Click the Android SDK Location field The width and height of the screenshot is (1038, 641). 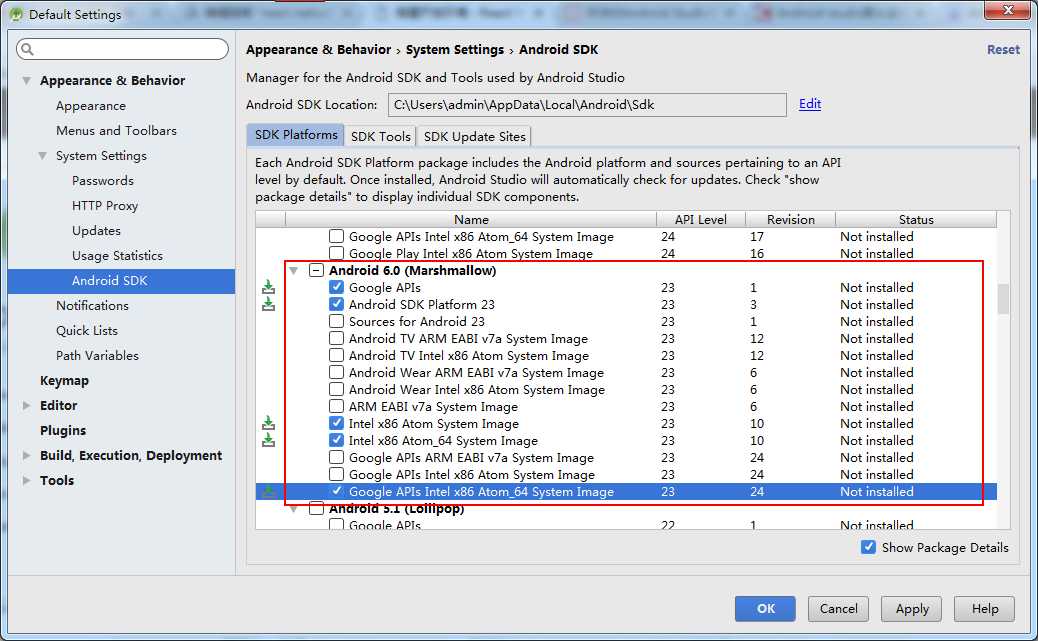[587, 105]
